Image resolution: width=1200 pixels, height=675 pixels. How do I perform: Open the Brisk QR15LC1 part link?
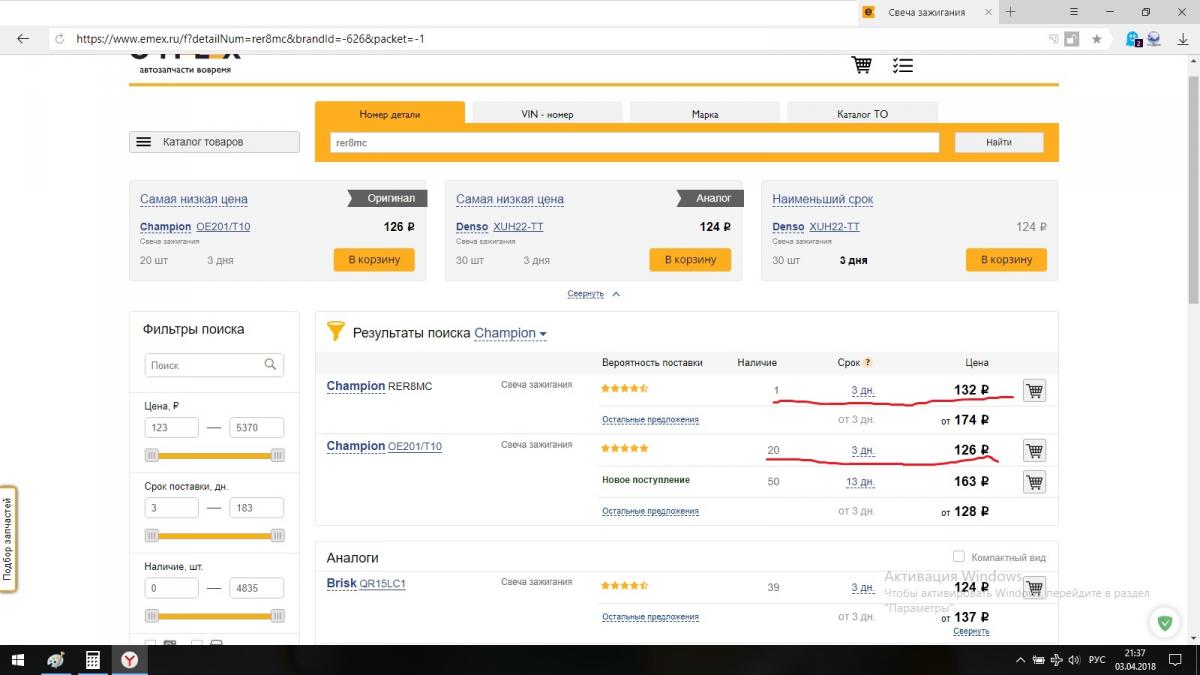point(366,583)
